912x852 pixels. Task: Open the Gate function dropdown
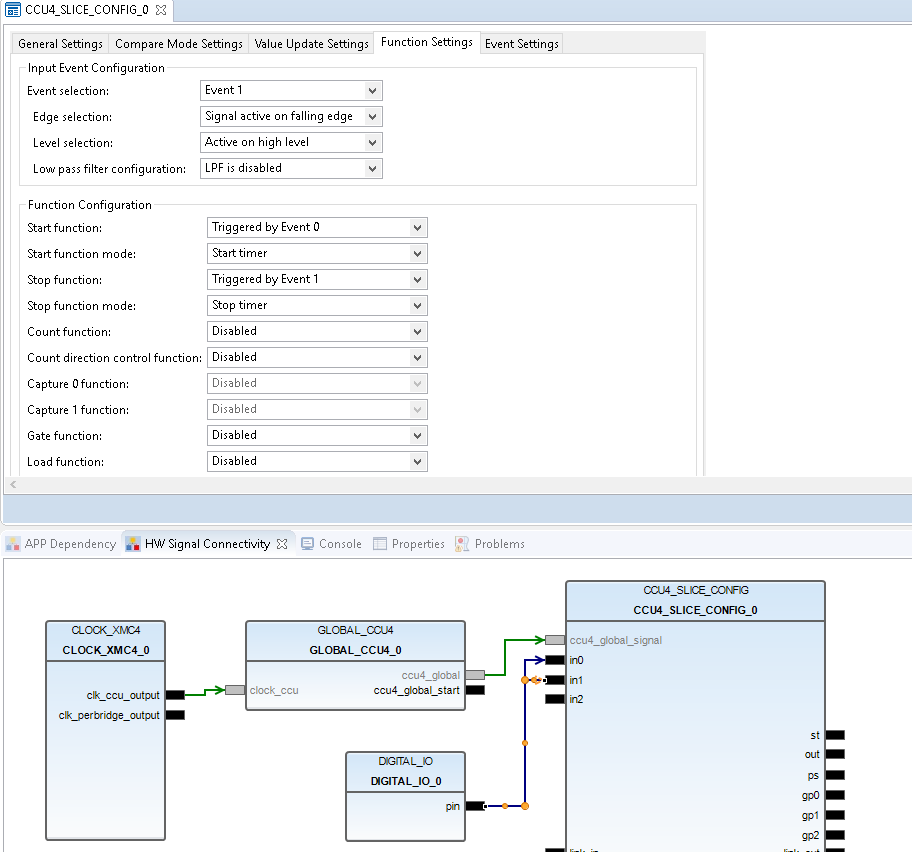(x=417, y=435)
